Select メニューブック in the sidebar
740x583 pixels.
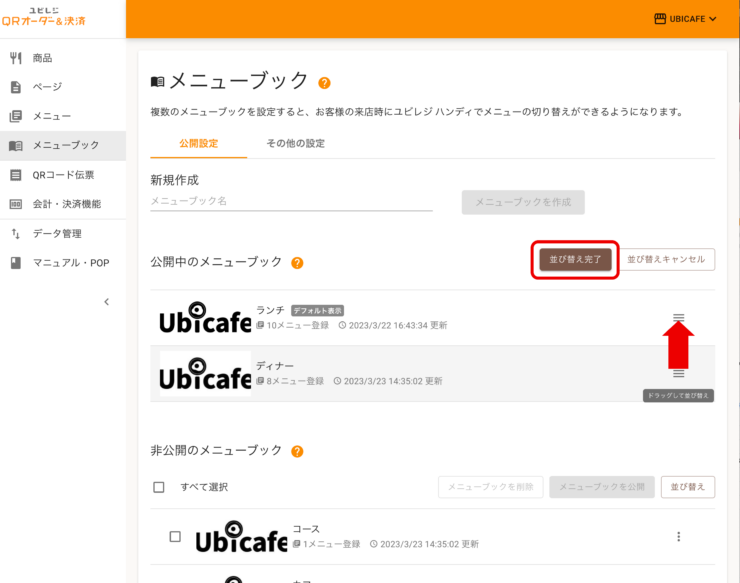tap(63, 145)
